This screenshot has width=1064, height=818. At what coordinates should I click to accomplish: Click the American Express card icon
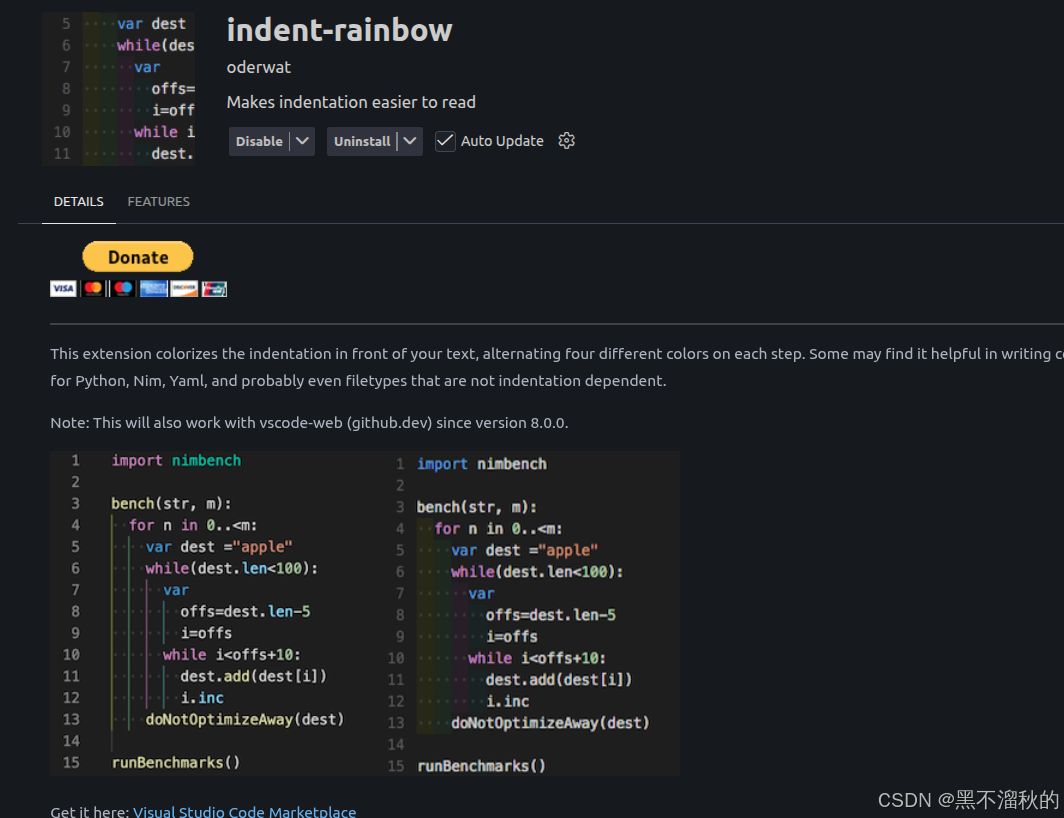(153, 289)
